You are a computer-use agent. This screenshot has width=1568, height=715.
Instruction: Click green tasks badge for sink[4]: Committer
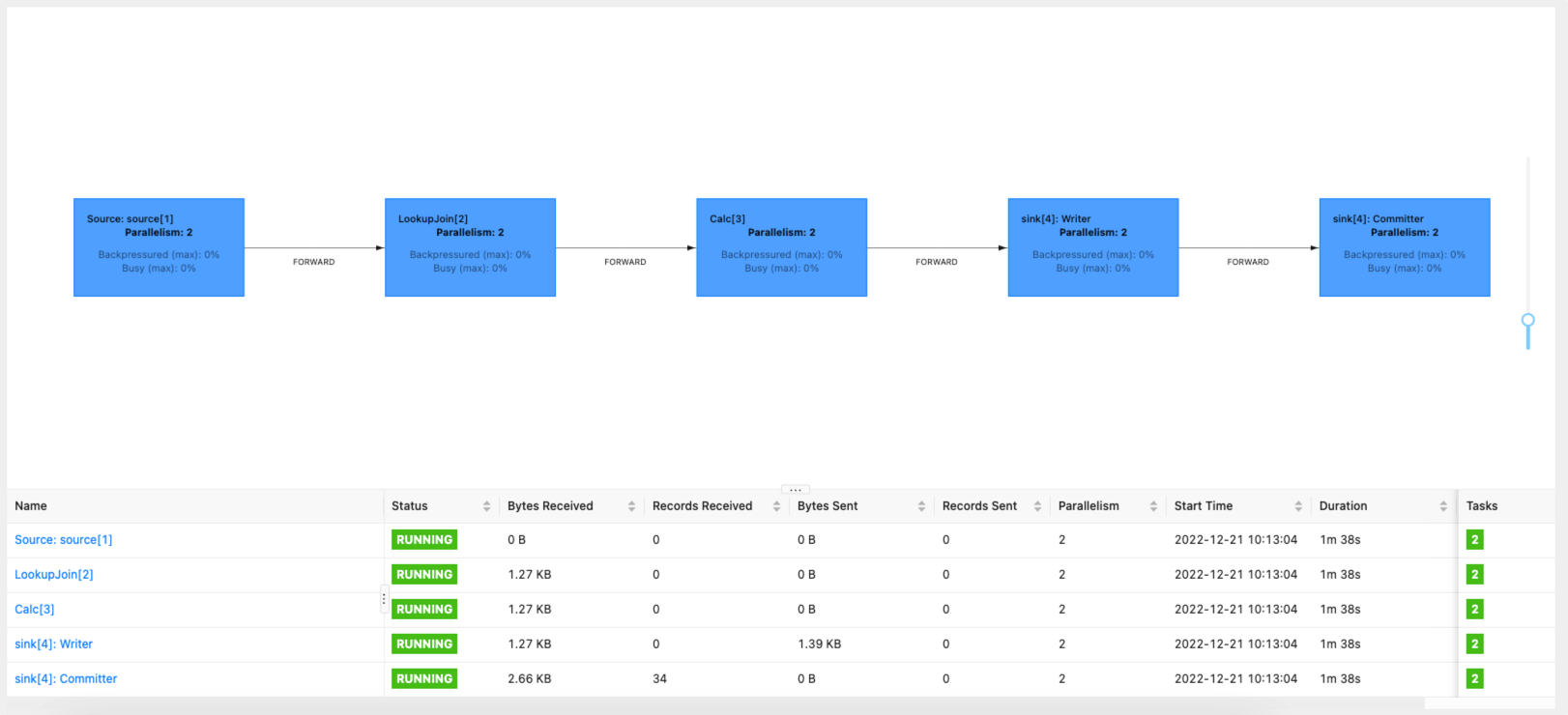pos(1474,679)
